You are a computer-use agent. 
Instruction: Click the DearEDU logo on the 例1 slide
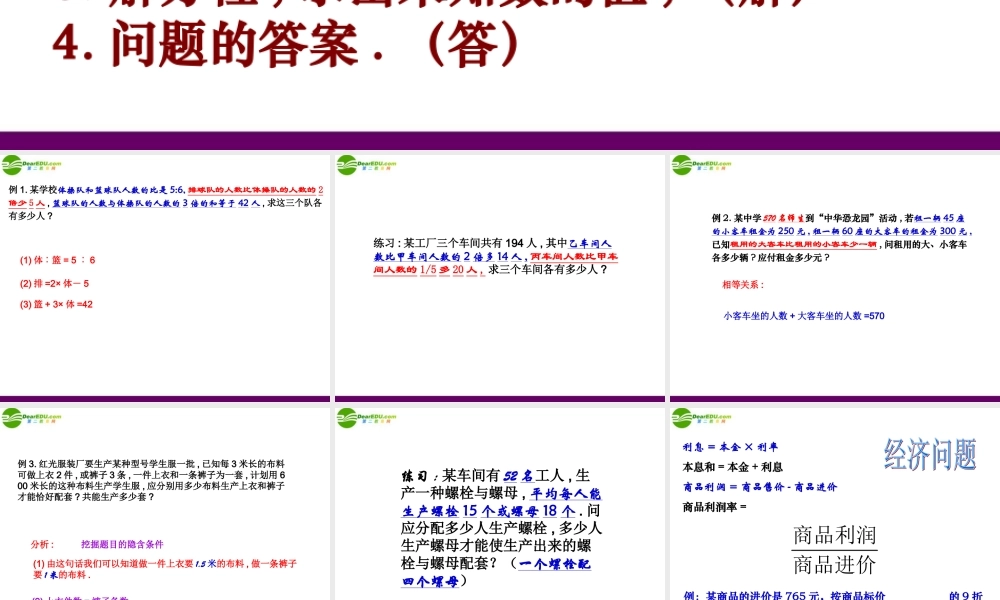[x=31, y=165]
